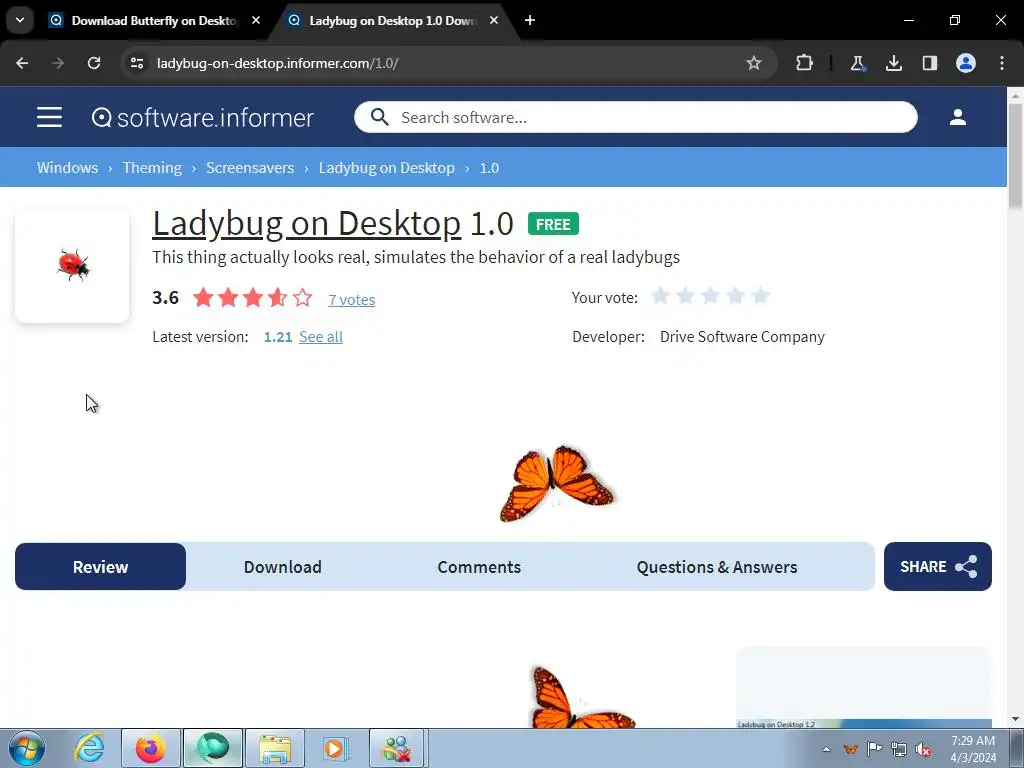Select the Review tab
1024x768 pixels.
pyautogui.click(x=101, y=567)
